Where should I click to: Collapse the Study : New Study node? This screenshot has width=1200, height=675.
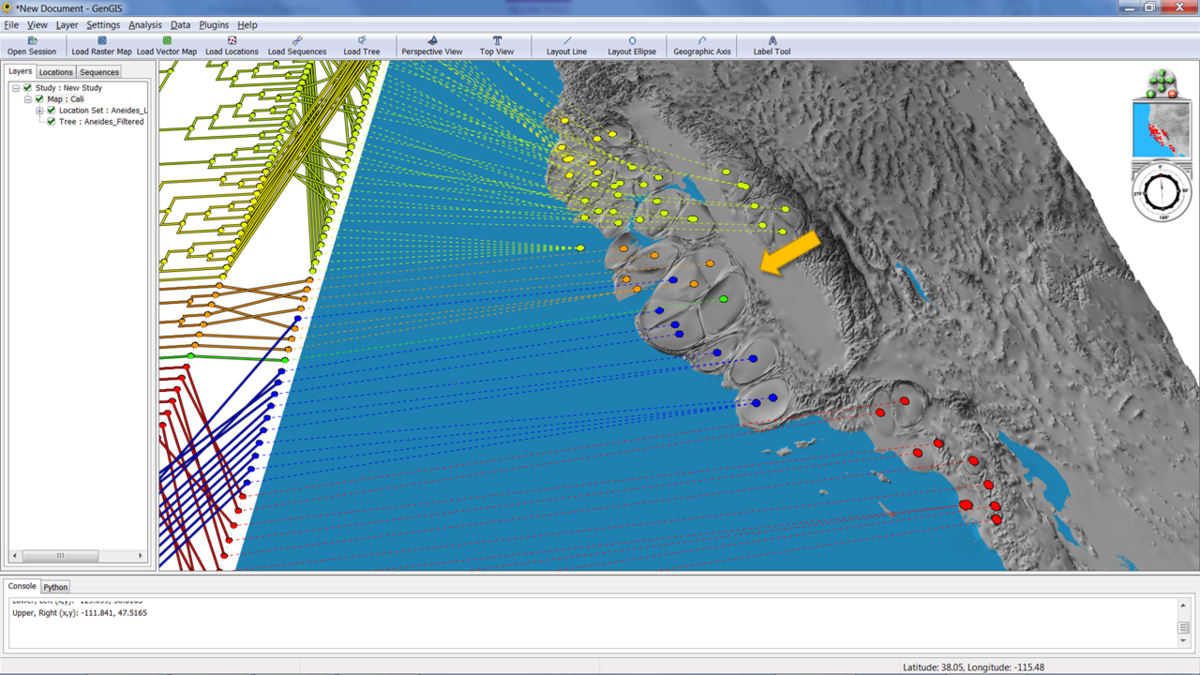coord(16,88)
